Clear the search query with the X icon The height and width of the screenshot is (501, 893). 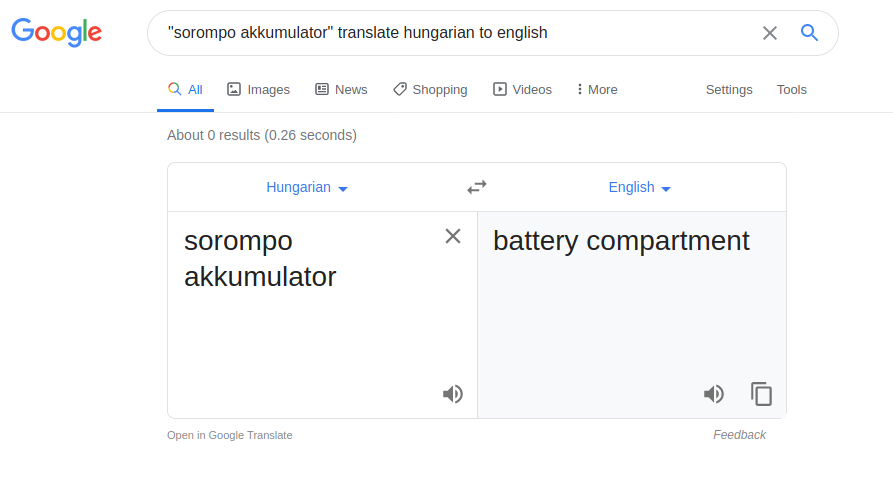[769, 33]
